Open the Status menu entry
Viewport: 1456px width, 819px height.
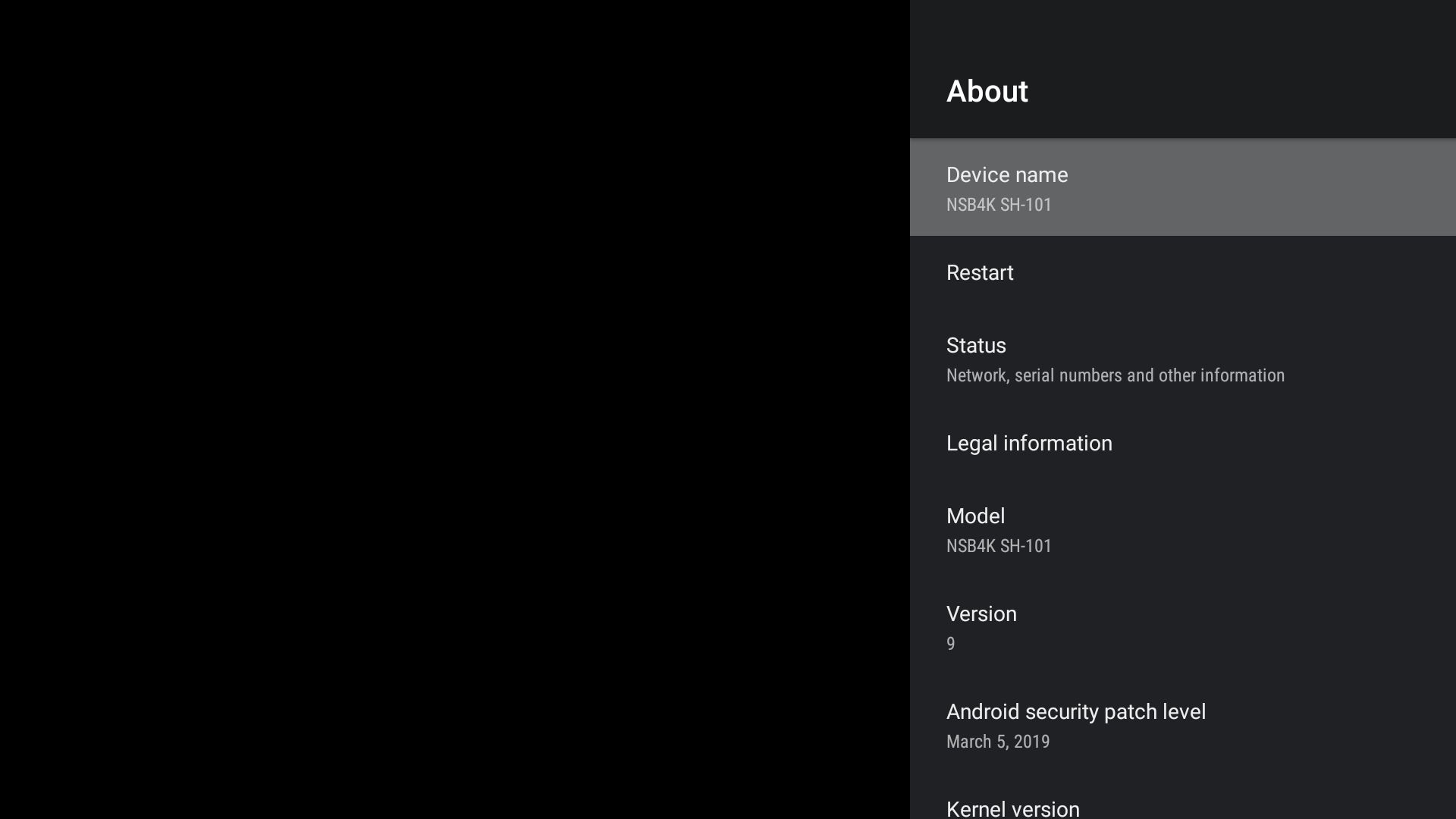click(976, 346)
